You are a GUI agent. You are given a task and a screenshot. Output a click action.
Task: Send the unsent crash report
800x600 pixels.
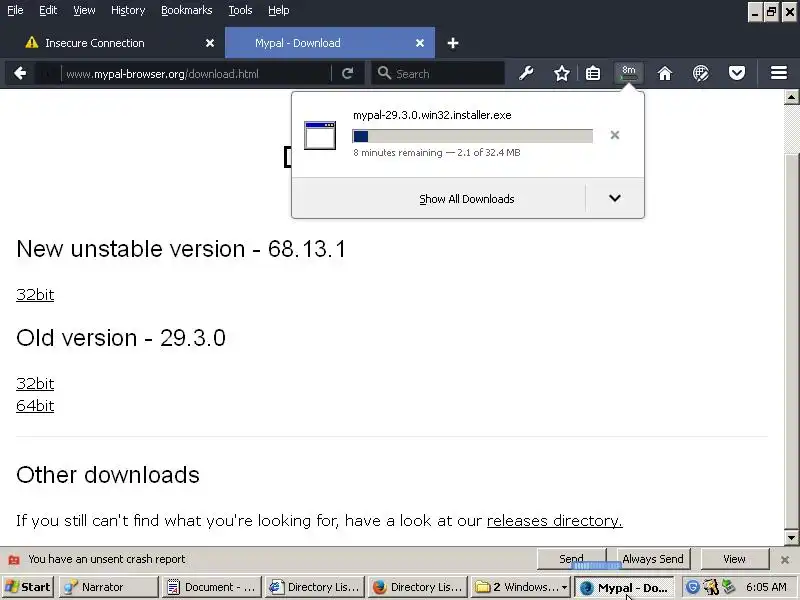[571, 559]
